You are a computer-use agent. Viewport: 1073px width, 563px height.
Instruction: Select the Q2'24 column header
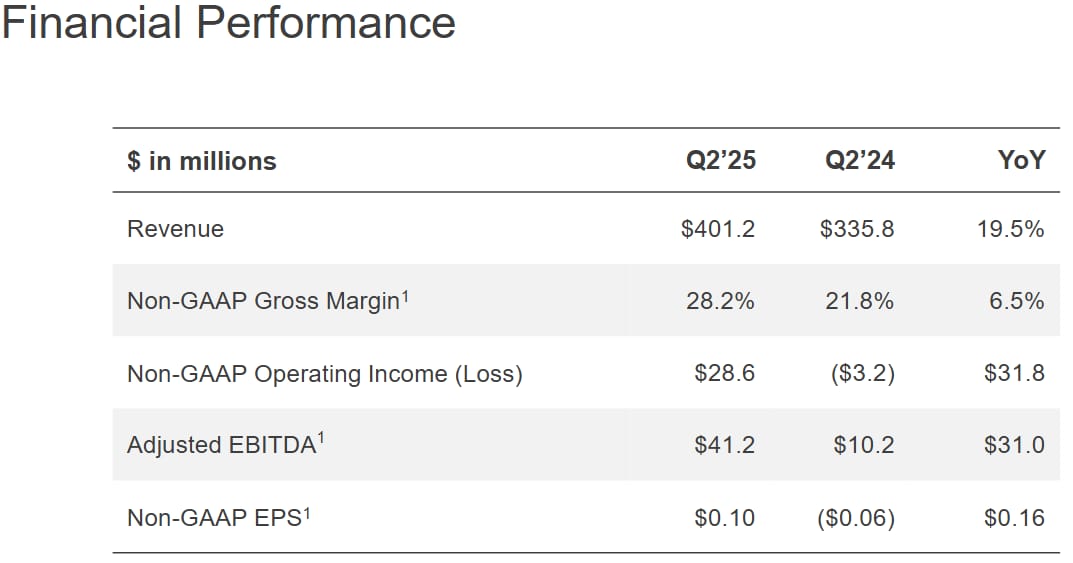tap(858, 161)
